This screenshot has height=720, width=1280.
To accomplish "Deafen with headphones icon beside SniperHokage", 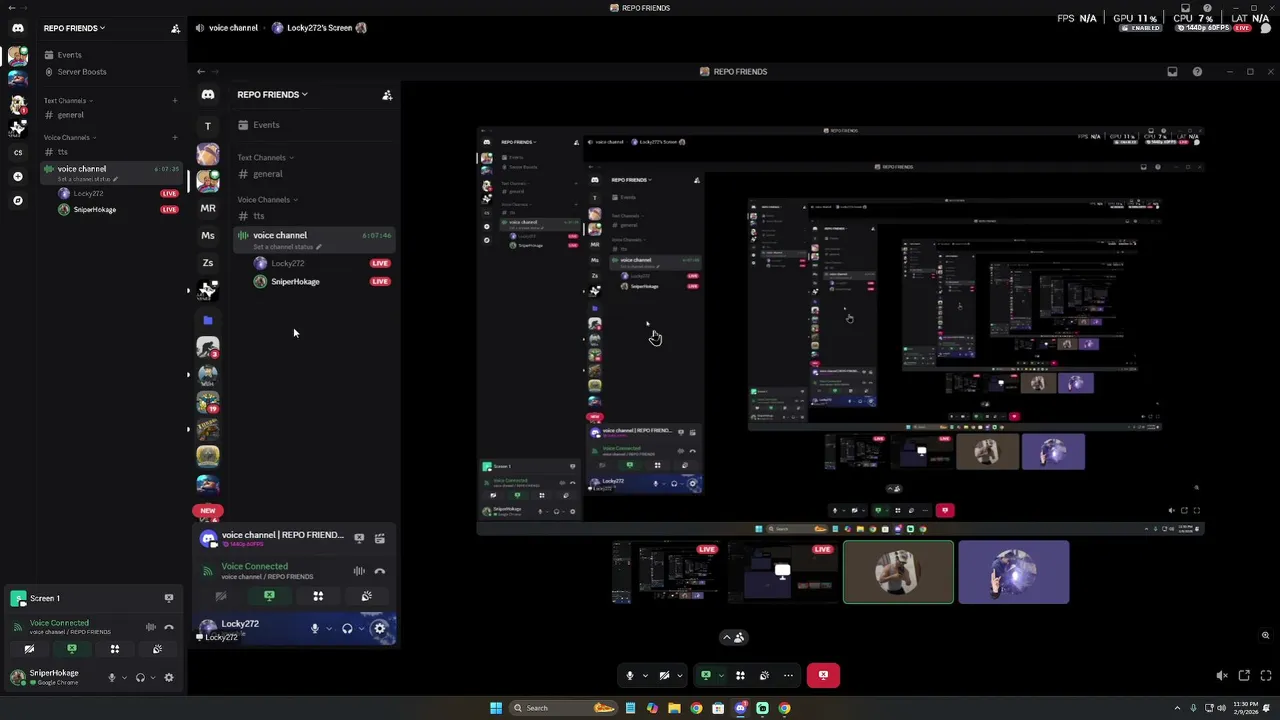I will 140,677.
